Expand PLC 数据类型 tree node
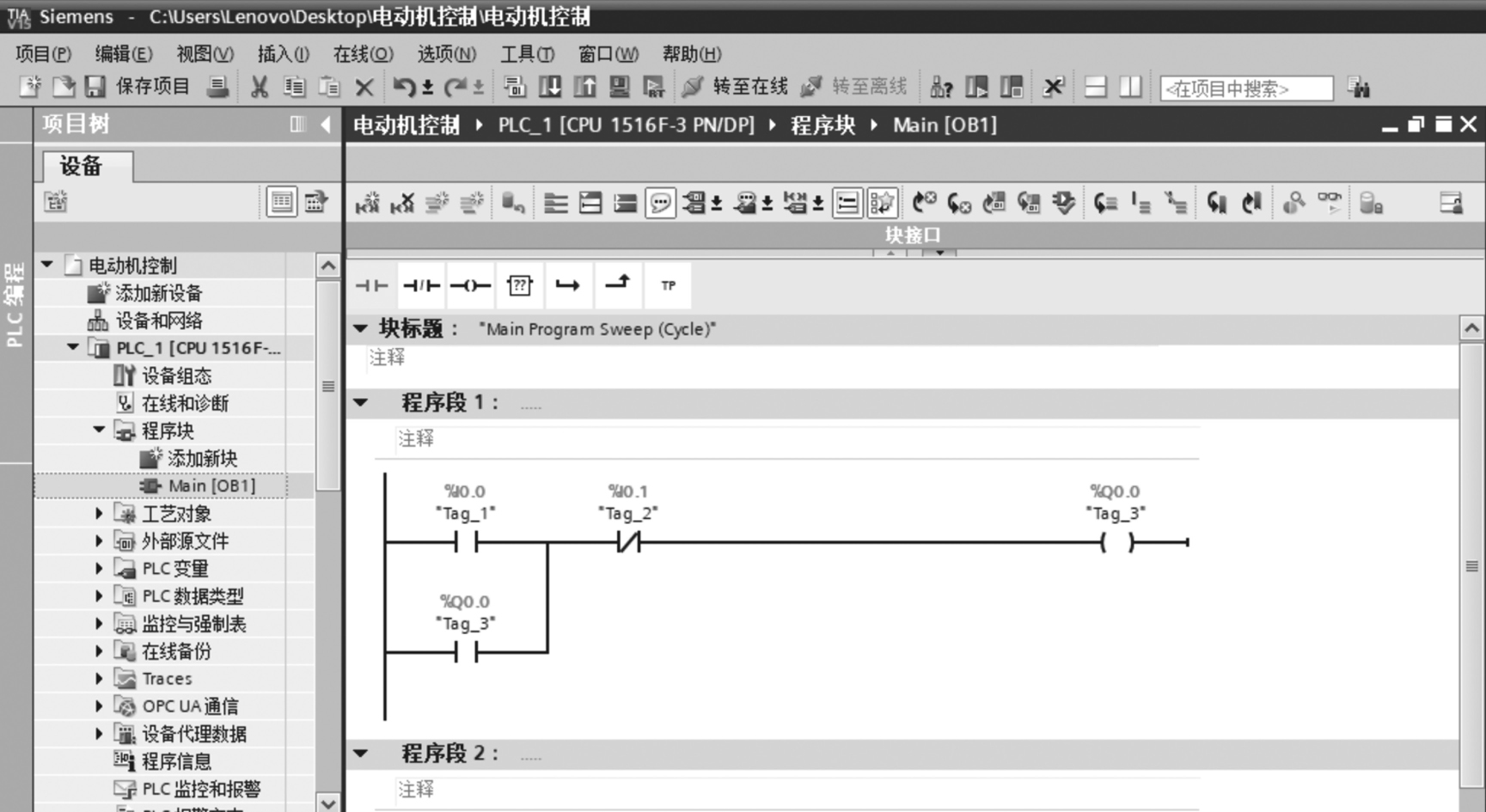 pyautogui.click(x=99, y=595)
